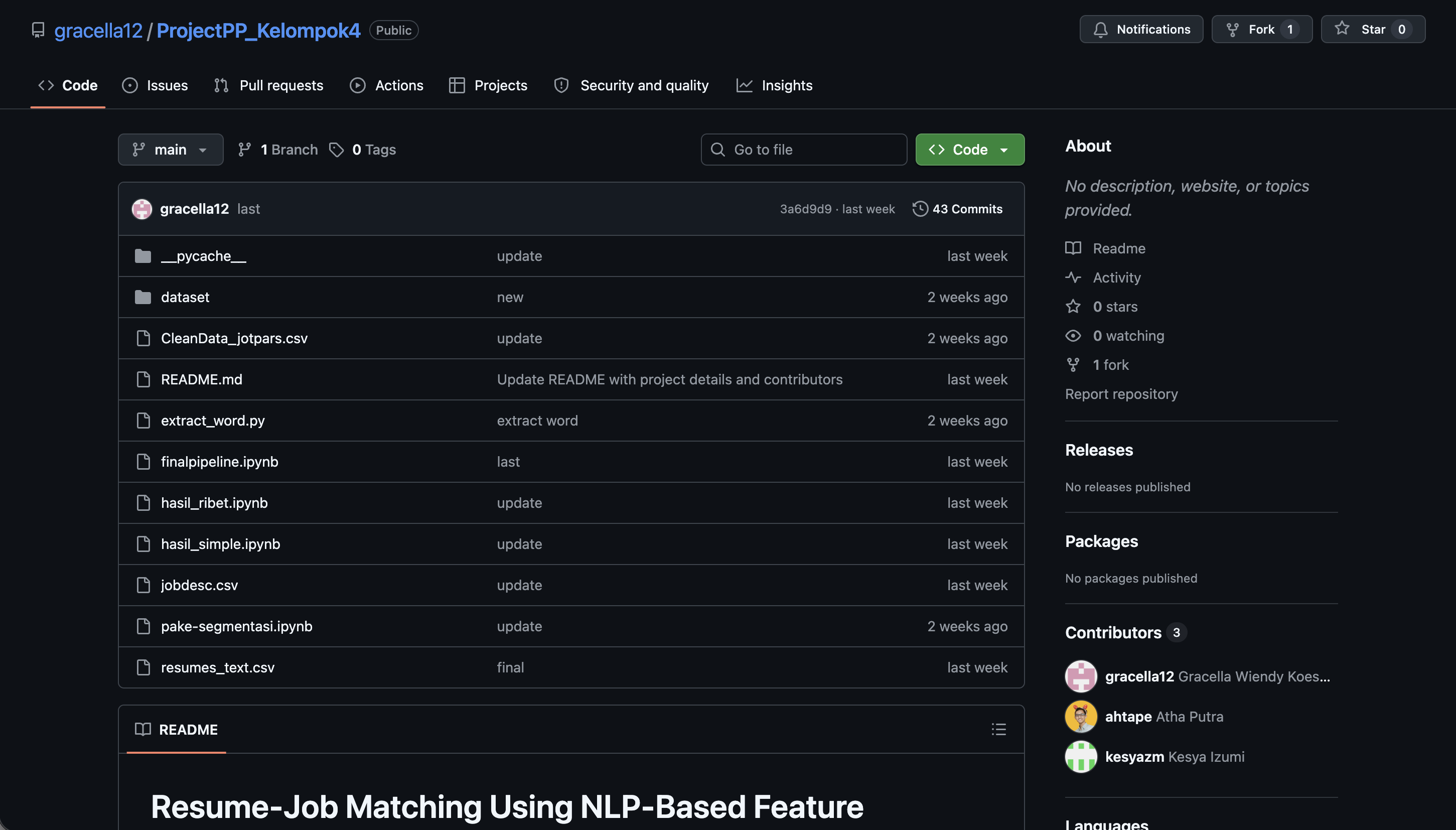1456x830 pixels.
Task: Click gracella12 avatar in latest commit row
Action: [x=142, y=209]
